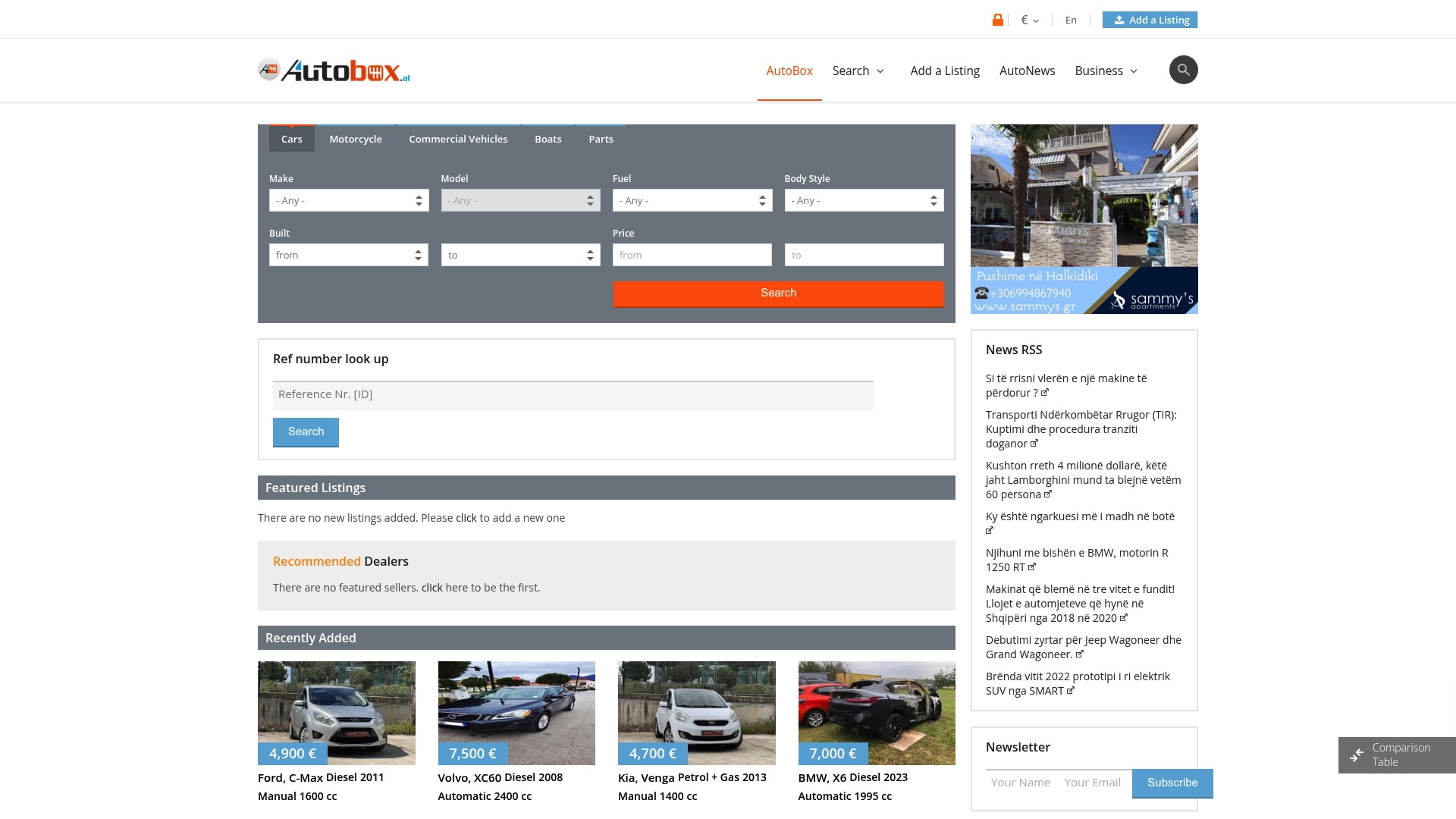Click external-link icon beside SMART prototype article

(1070, 691)
